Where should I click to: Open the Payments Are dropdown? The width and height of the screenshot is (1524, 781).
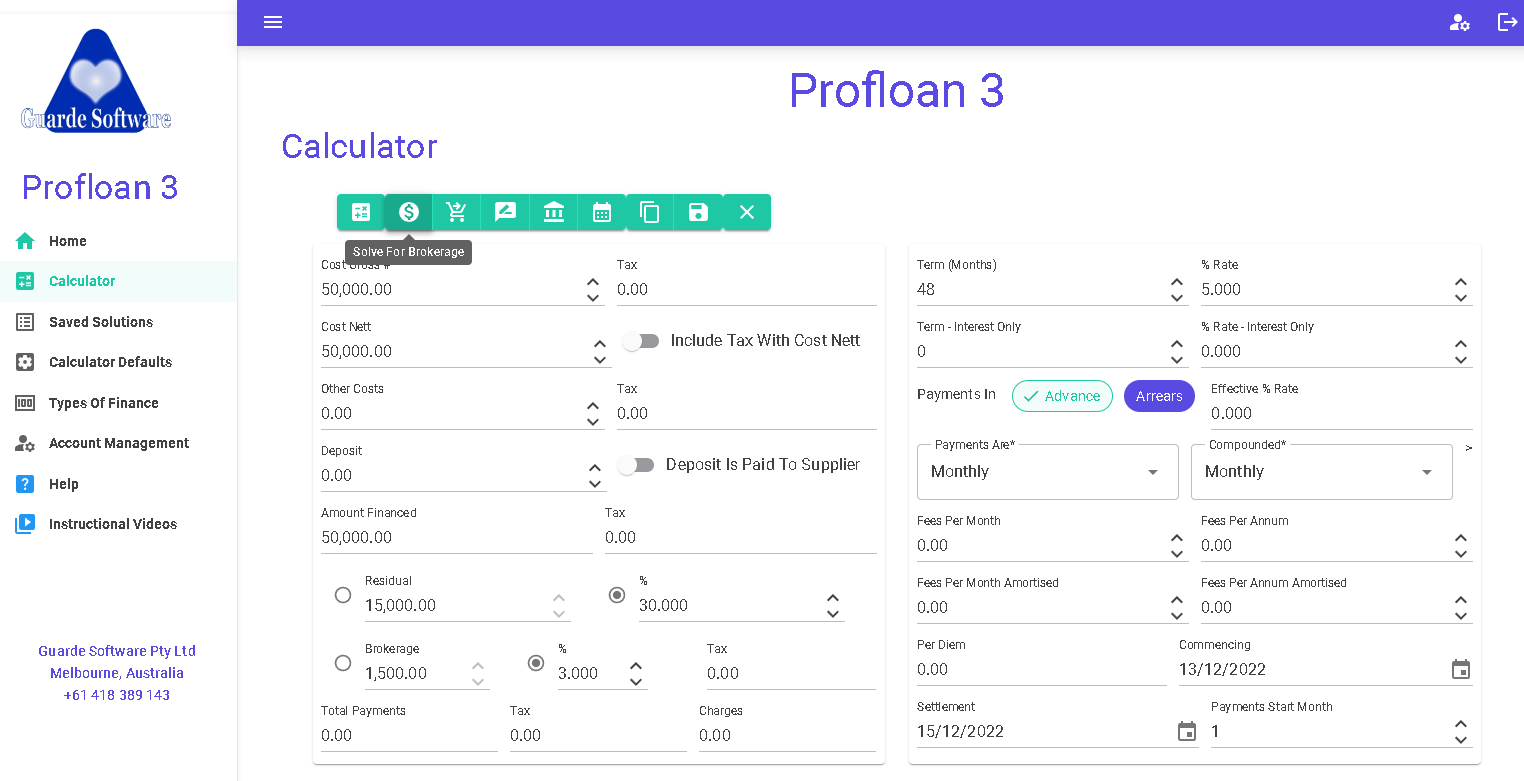pyautogui.click(x=1047, y=472)
